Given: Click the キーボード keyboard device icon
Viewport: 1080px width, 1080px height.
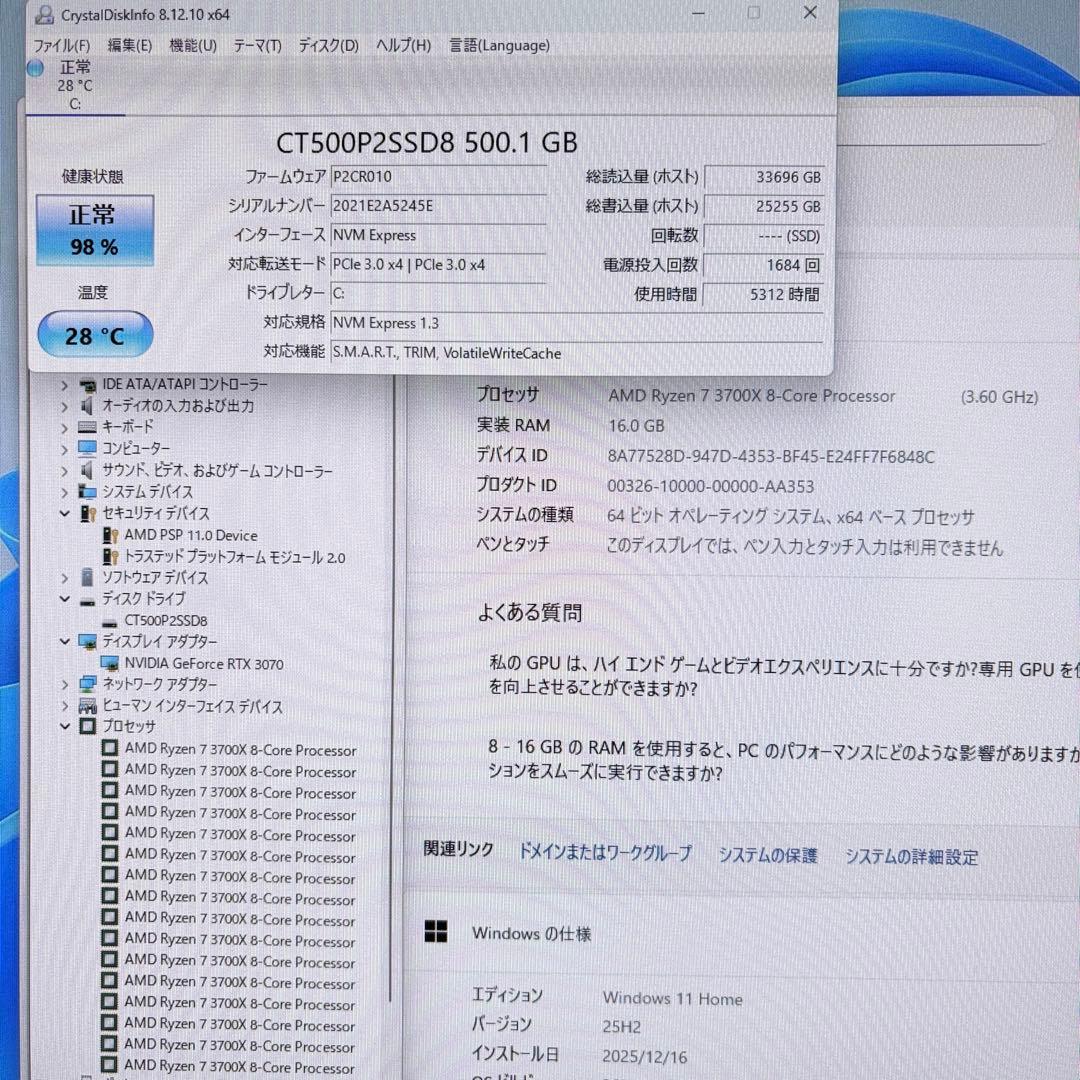Looking at the screenshot, I should 86,427.
